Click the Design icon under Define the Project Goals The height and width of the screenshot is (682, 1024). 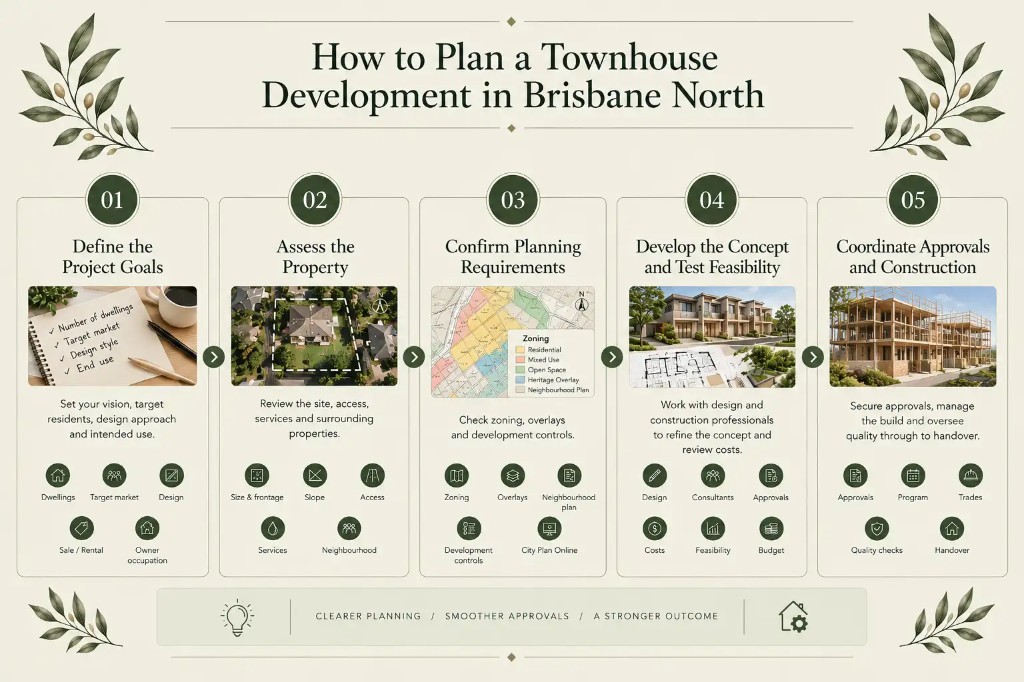(171, 476)
